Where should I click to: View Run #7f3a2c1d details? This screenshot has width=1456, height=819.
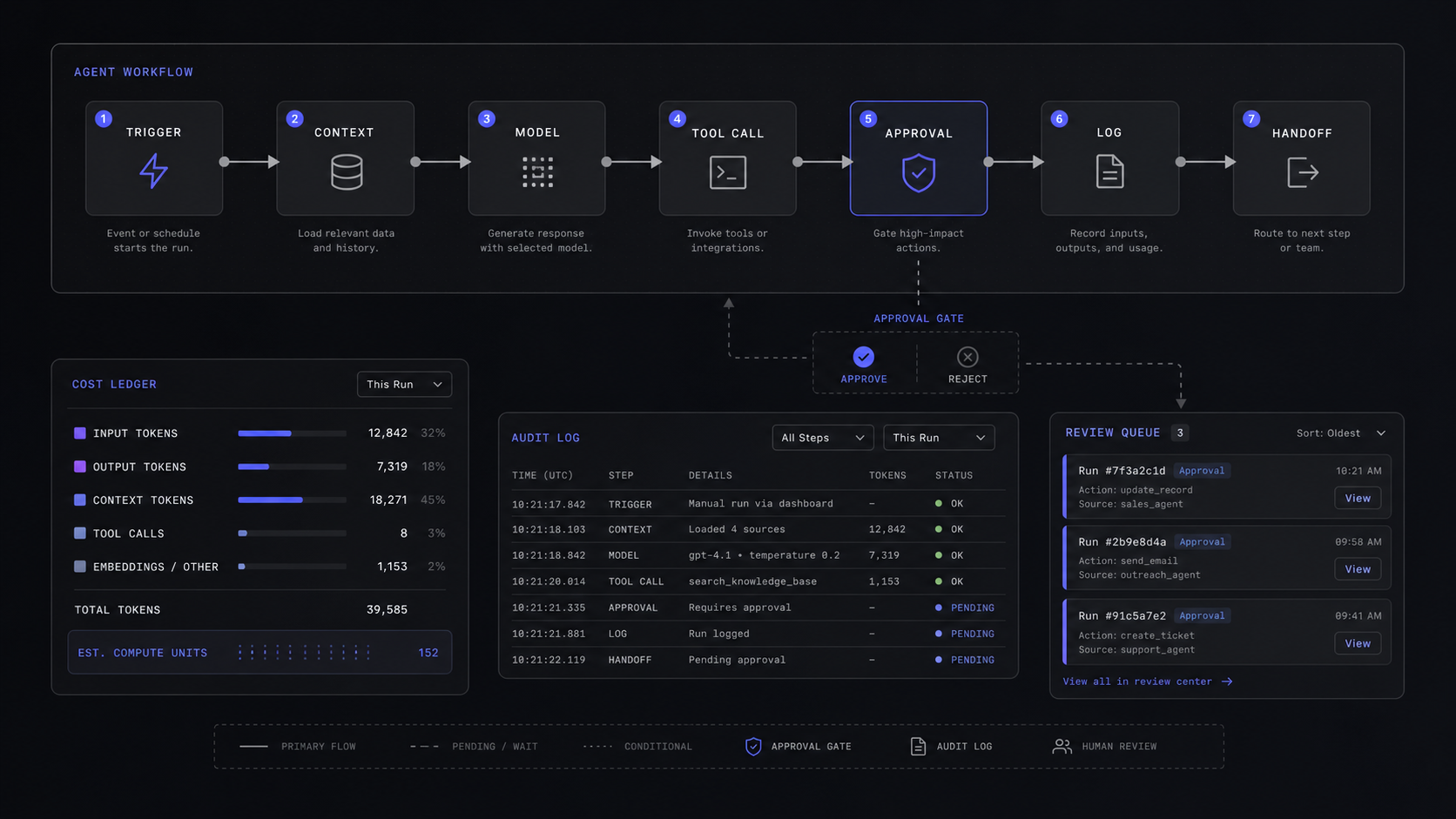pos(1358,498)
